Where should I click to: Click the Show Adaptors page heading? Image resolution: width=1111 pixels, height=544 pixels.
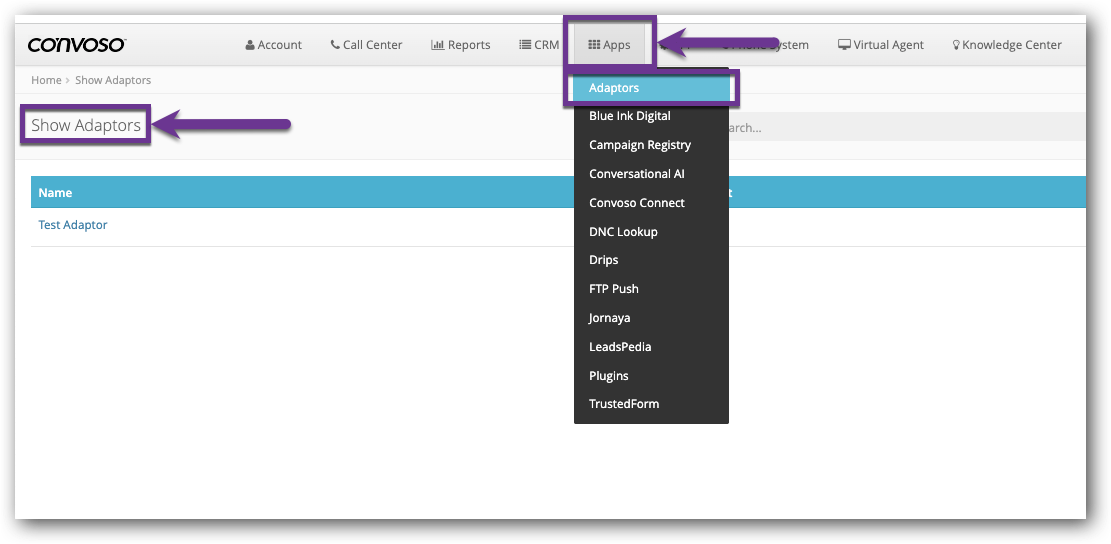(x=86, y=126)
